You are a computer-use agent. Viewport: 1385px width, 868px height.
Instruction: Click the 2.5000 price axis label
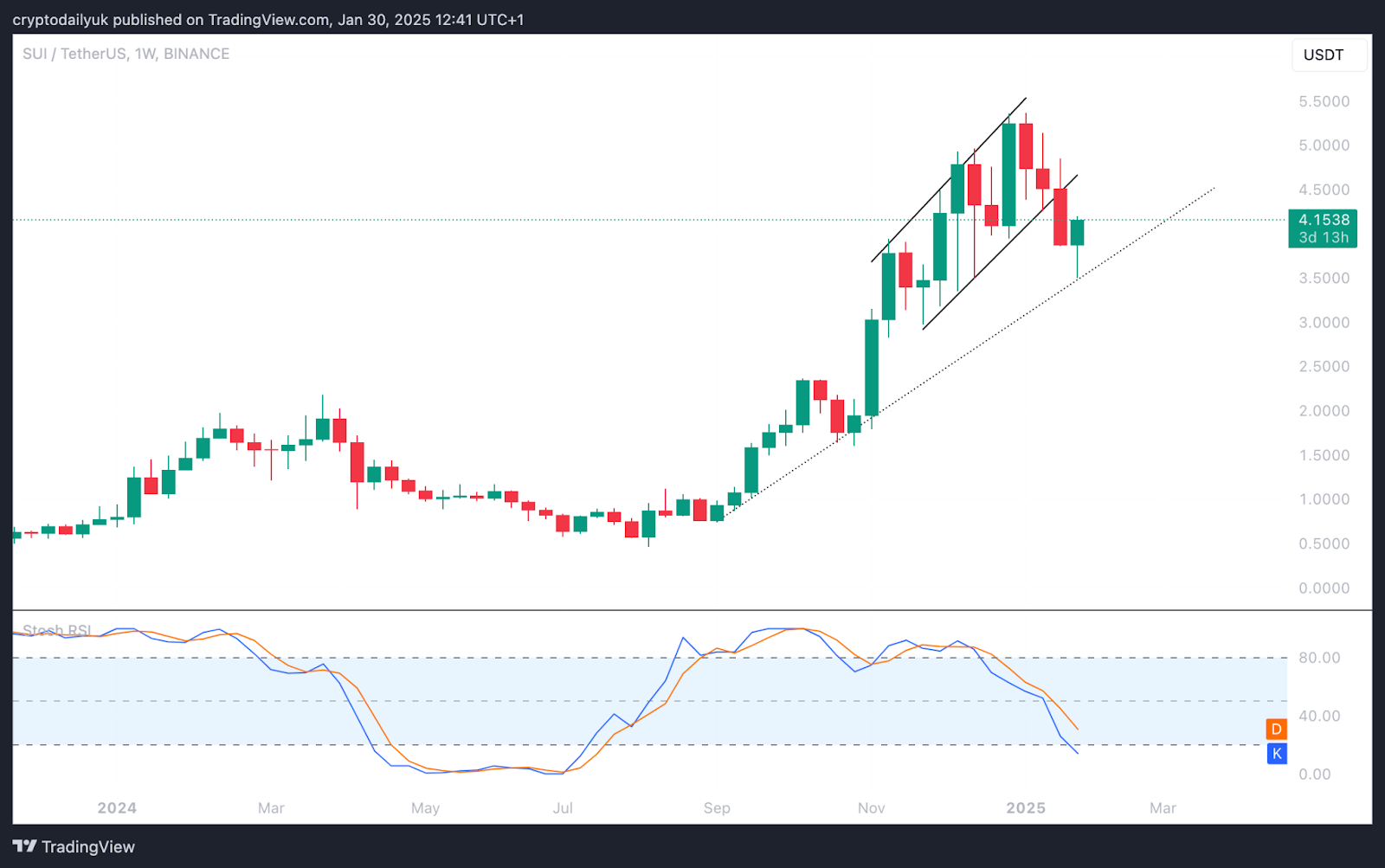tap(1324, 366)
